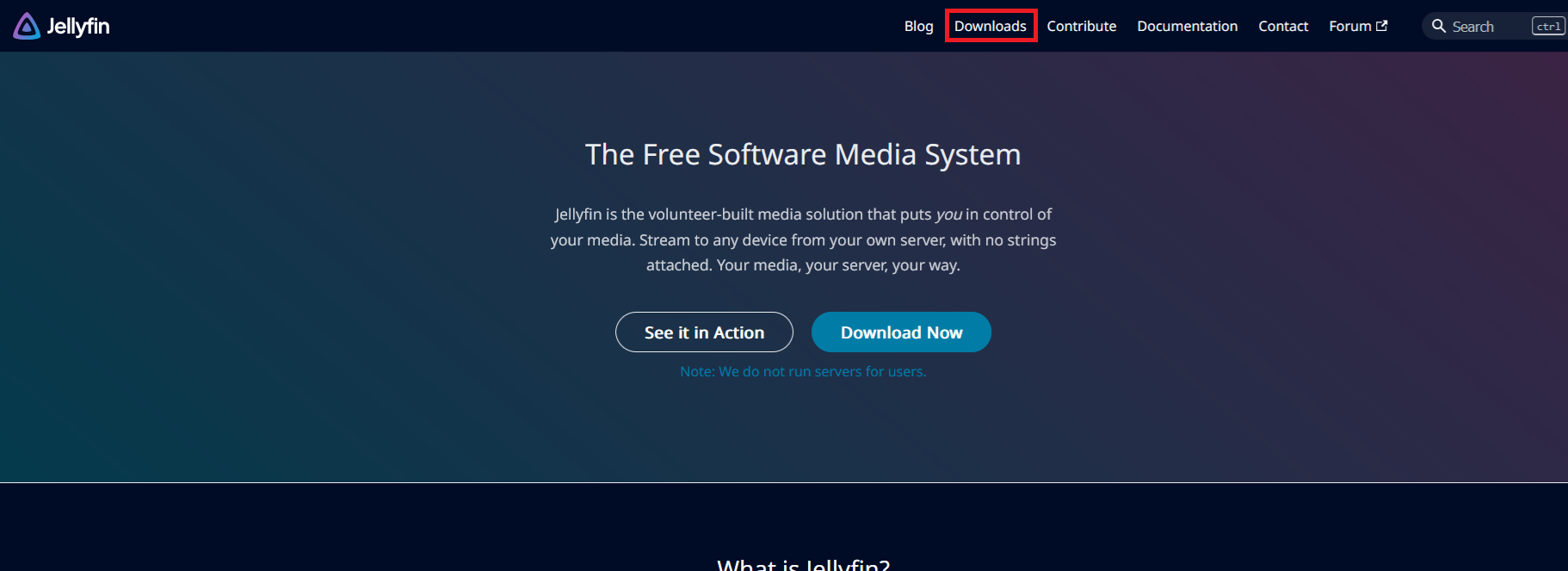1568x571 pixels.
Task: Navigate to Documentation
Action: click(x=1187, y=27)
